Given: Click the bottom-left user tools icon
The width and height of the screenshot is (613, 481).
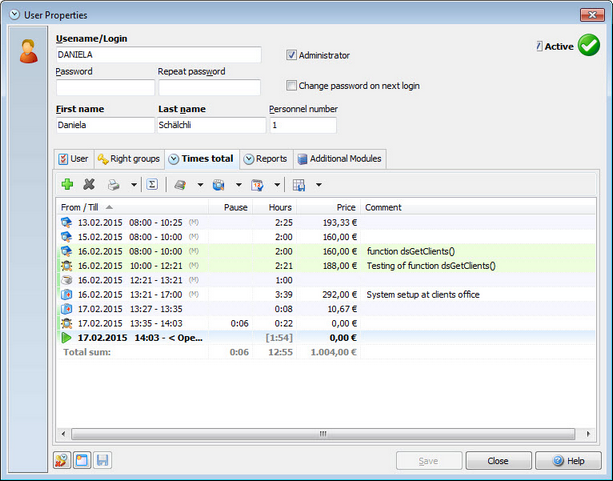Looking at the screenshot, I should click(x=62, y=460).
